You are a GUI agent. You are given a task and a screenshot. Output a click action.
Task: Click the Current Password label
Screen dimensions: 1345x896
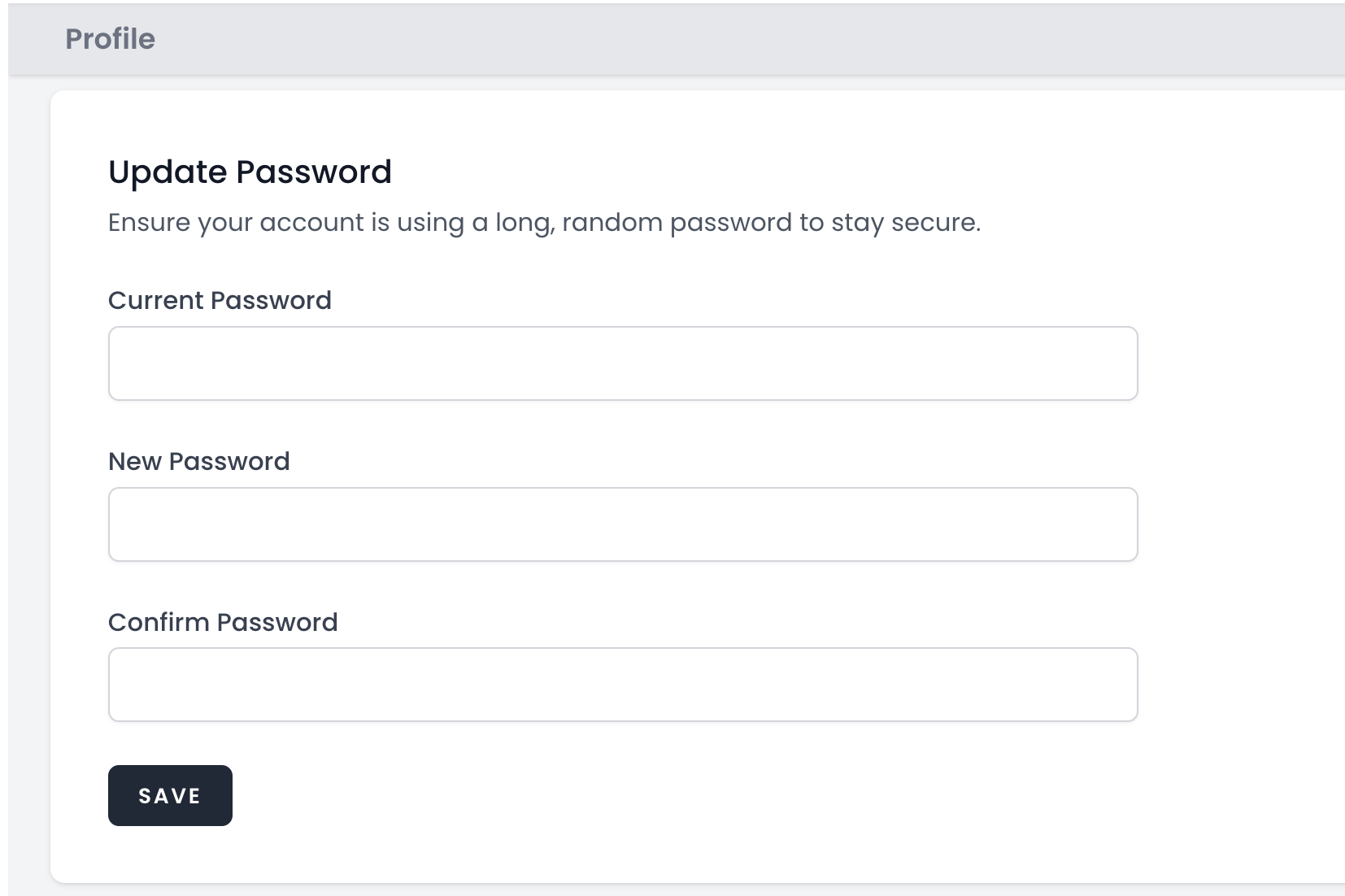coord(220,301)
